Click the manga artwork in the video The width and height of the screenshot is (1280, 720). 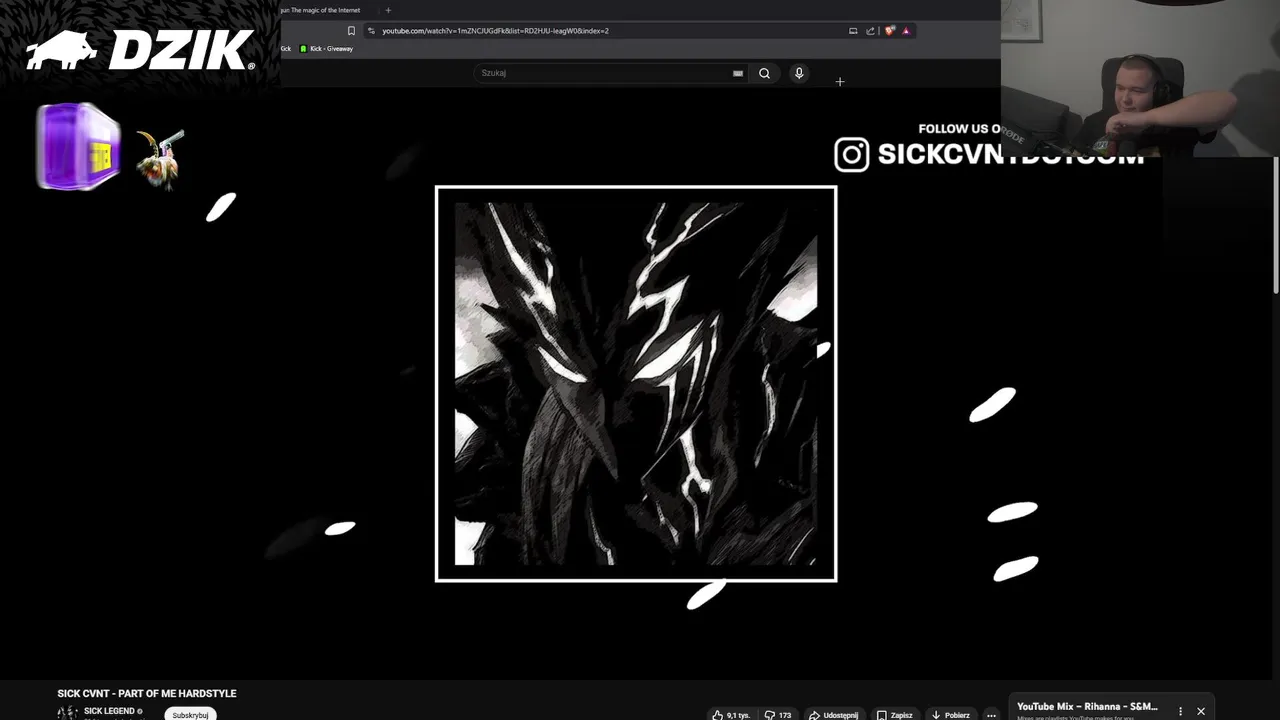pyautogui.click(x=636, y=383)
